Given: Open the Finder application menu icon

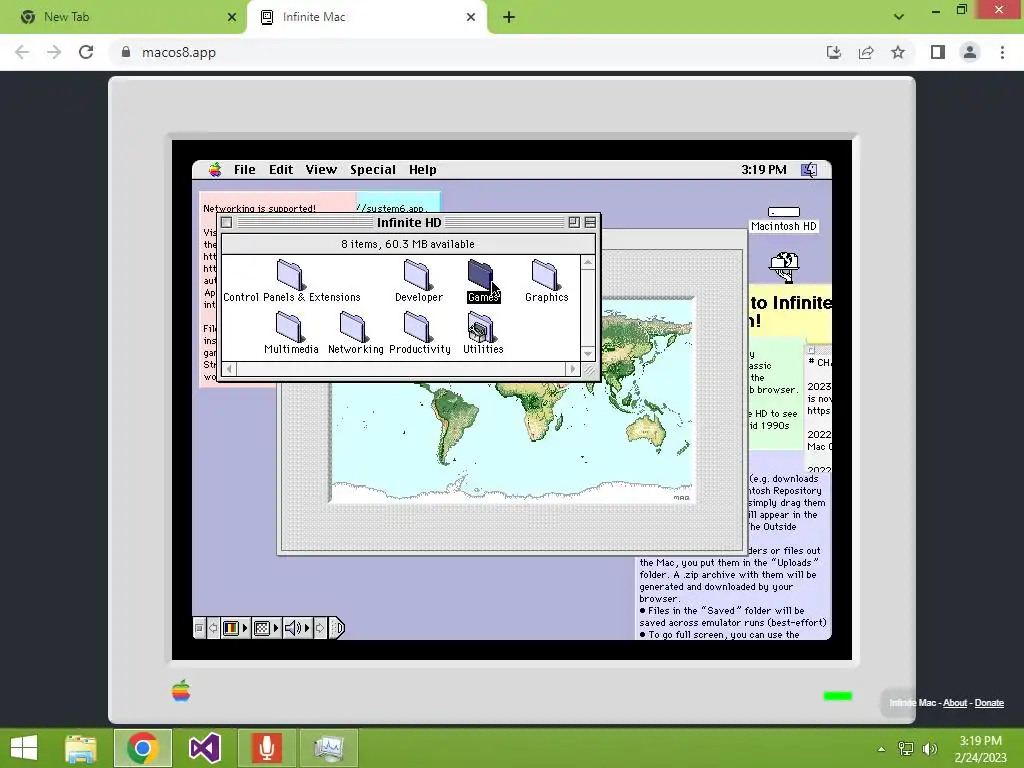Looking at the screenshot, I should tap(809, 170).
